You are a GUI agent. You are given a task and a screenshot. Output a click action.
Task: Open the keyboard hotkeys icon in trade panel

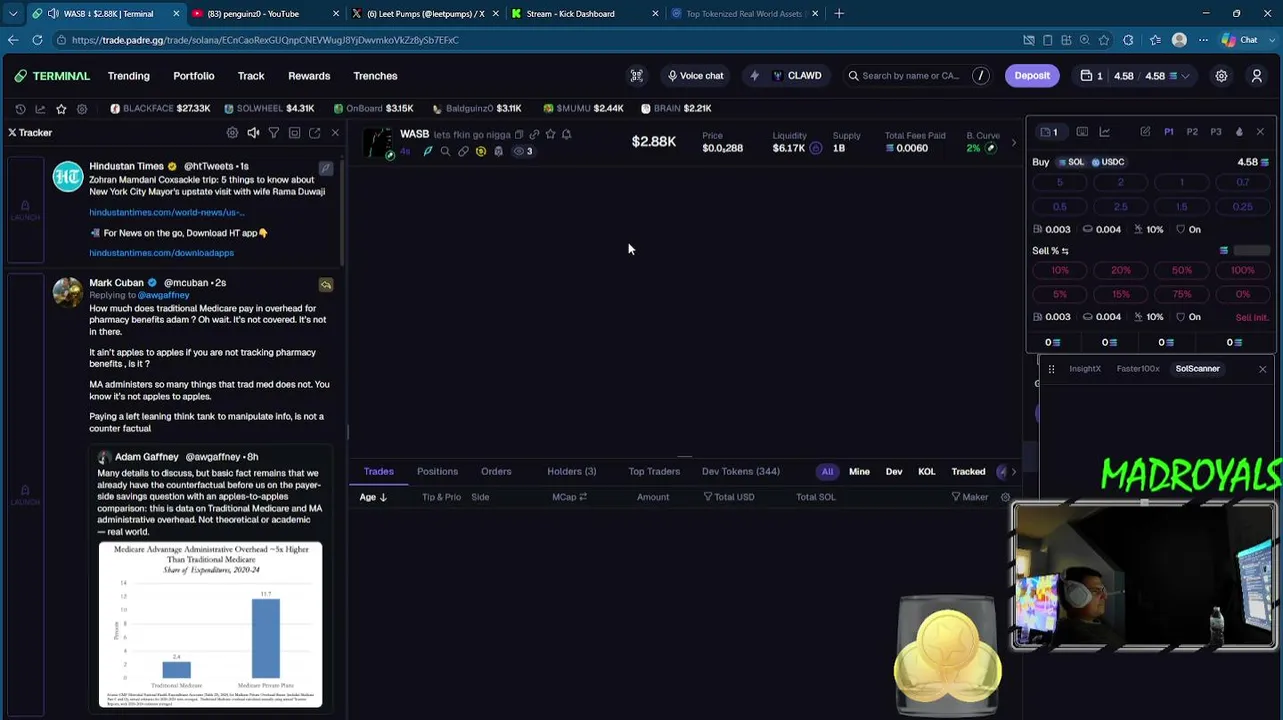pyautogui.click(x=1082, y=132)
